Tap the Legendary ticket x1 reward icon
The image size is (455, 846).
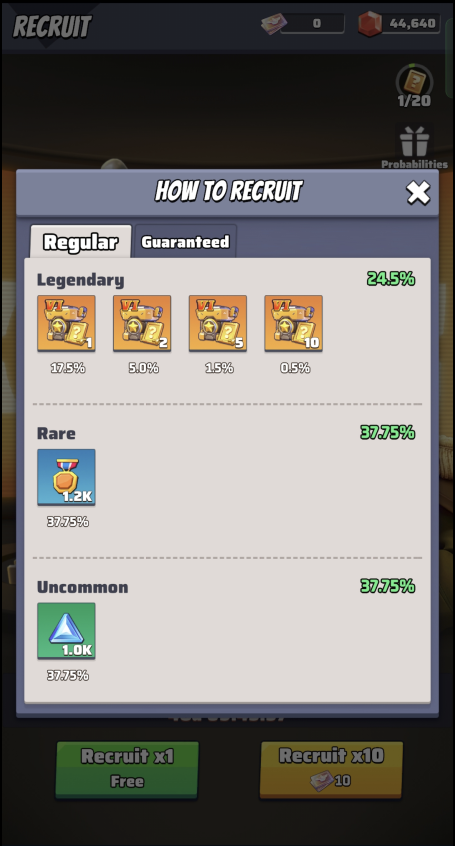click(66, 323)
